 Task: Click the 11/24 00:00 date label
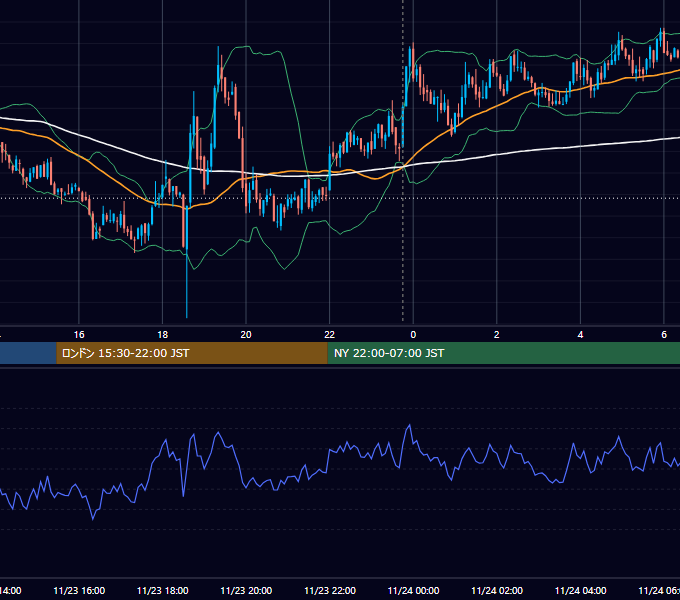click(x=413, y=590)
